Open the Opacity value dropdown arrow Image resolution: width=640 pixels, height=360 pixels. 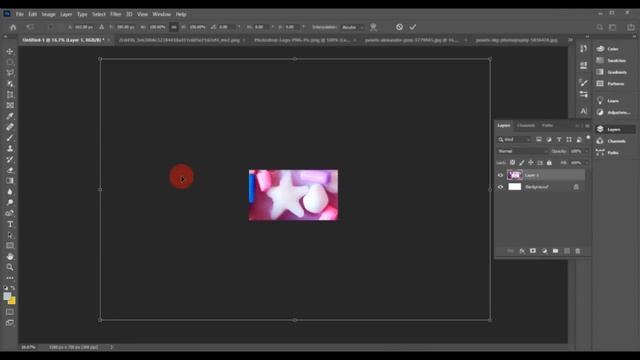587,151
